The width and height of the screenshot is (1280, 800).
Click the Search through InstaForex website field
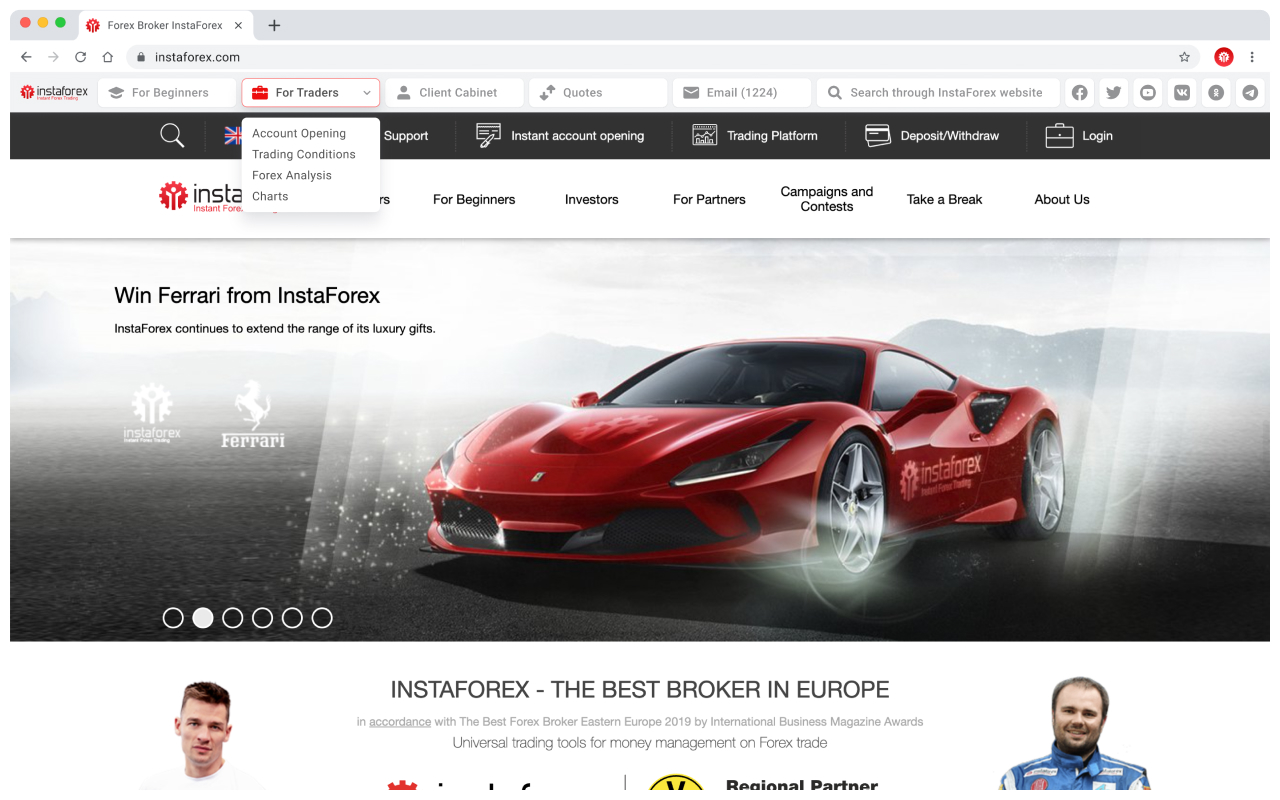(938, 92)
